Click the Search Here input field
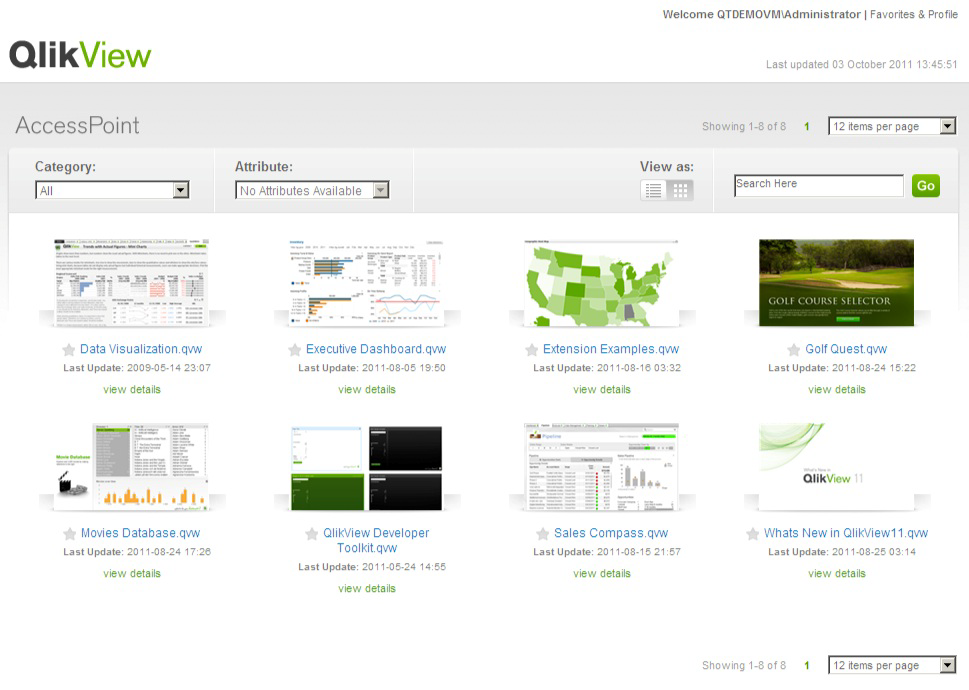Screen dimensions: 969x690 (818, 185)
